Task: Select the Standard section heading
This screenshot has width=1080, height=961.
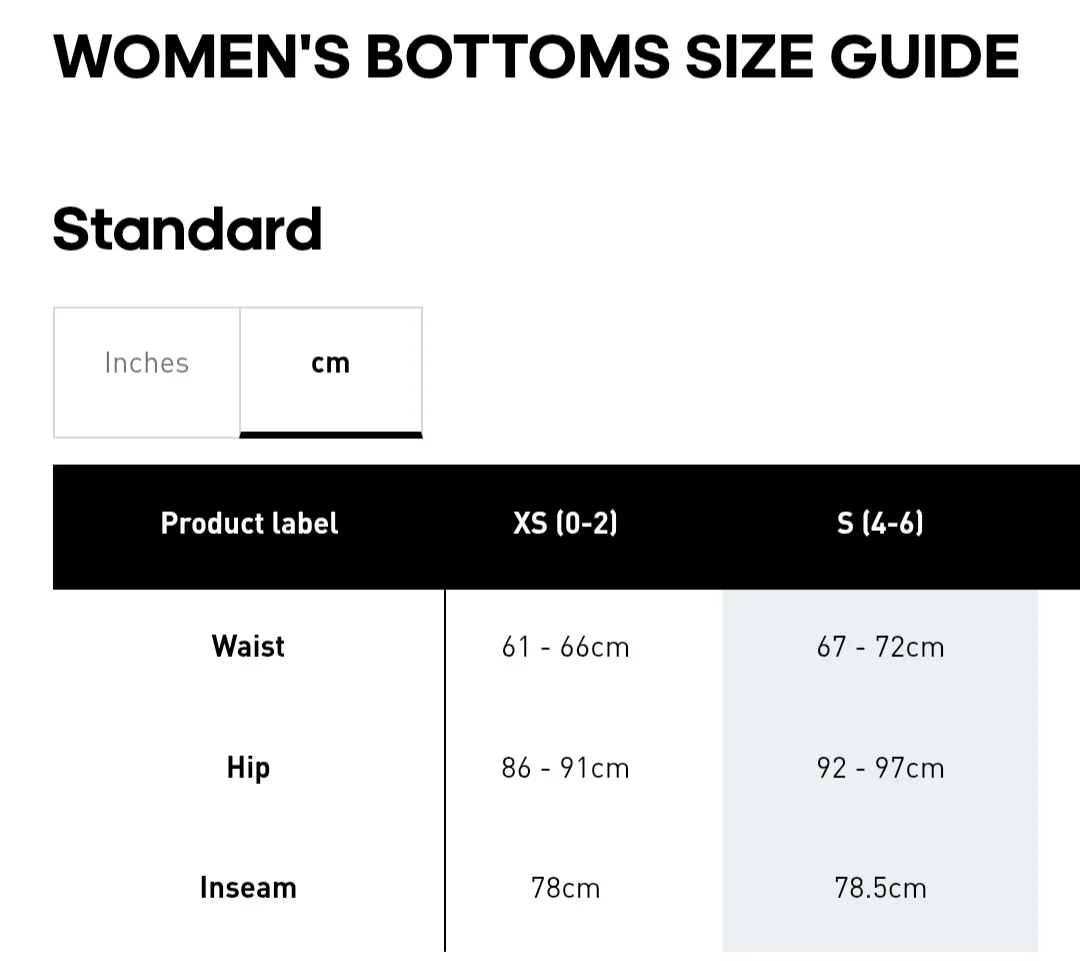Action: pyautogui.click(x=187, y=228)
